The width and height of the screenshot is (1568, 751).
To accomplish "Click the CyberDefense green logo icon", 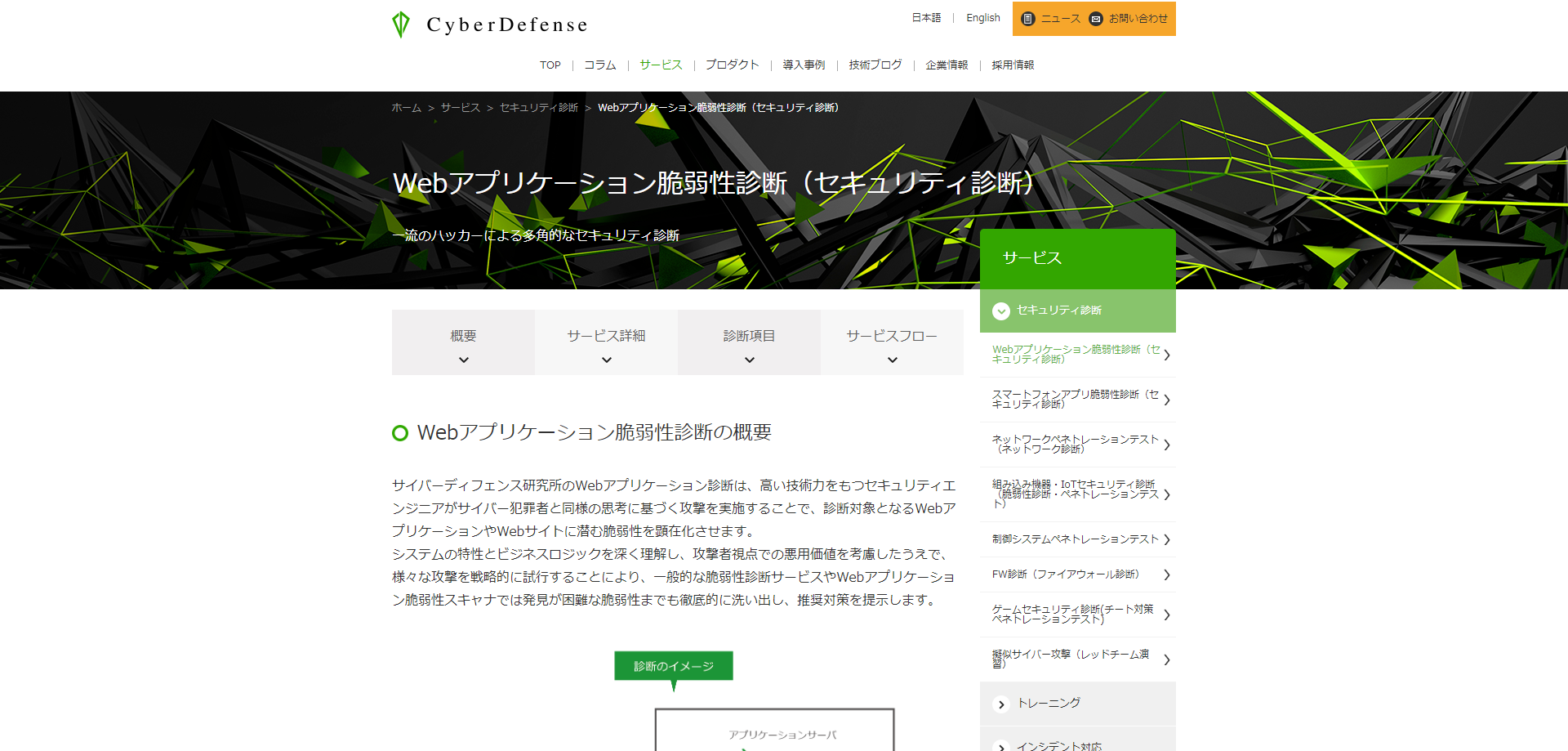I will click(x=401, y=25).
